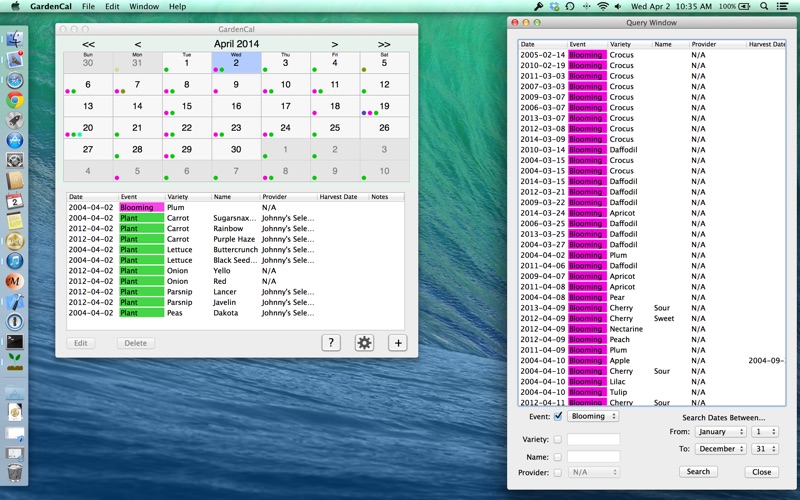800x500 pixels.
Task: Select the Onion Yello row
Action: click(235, 270)
